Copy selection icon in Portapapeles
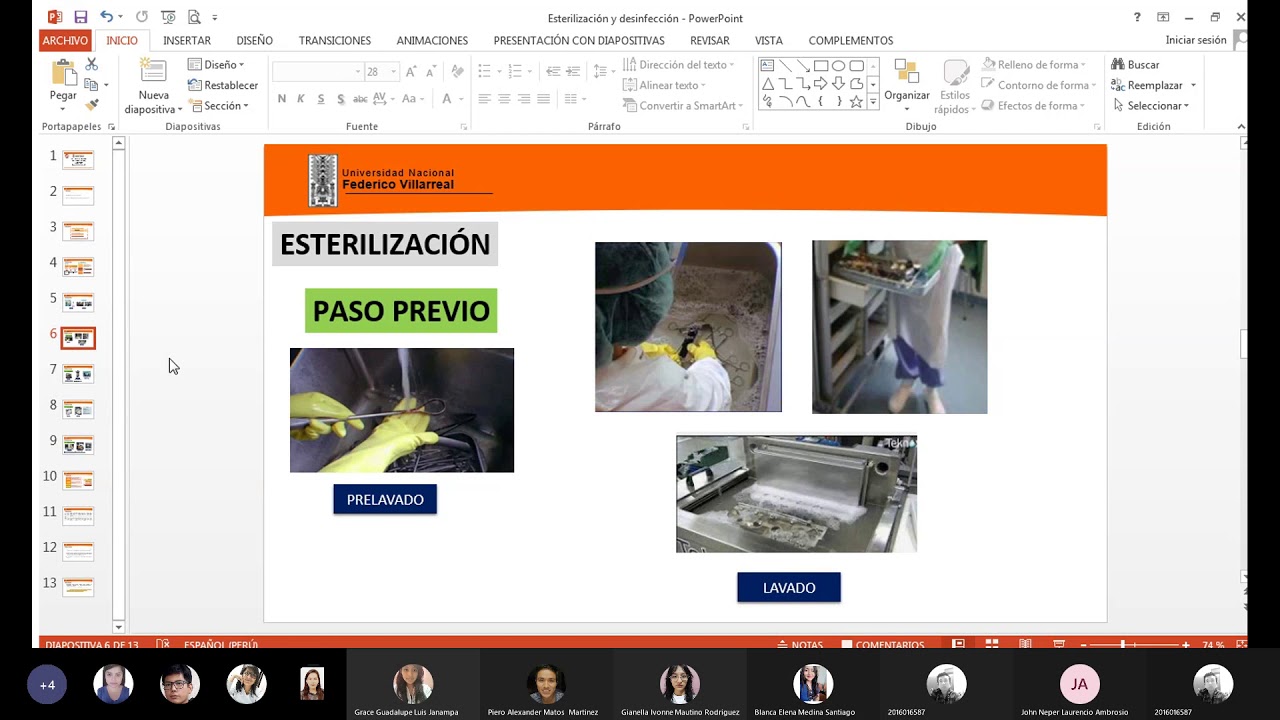Image resolution: width=1280 pixels, height=720 pixels. tap(92, 85)
